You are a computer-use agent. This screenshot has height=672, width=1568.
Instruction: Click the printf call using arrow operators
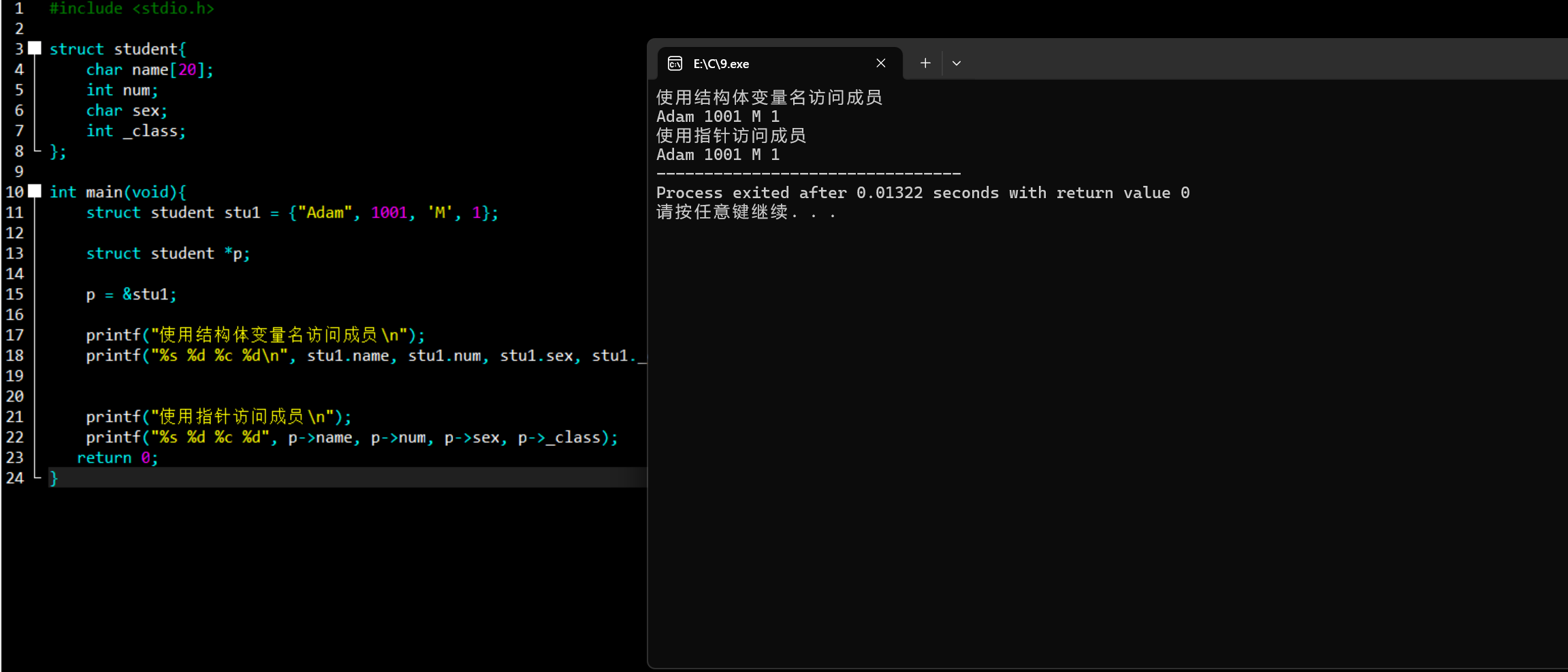pos(351,436)
